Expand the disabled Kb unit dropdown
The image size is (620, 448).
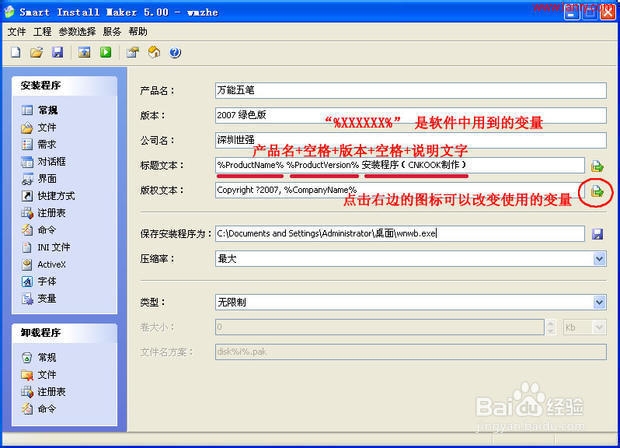tap(599, 327)
